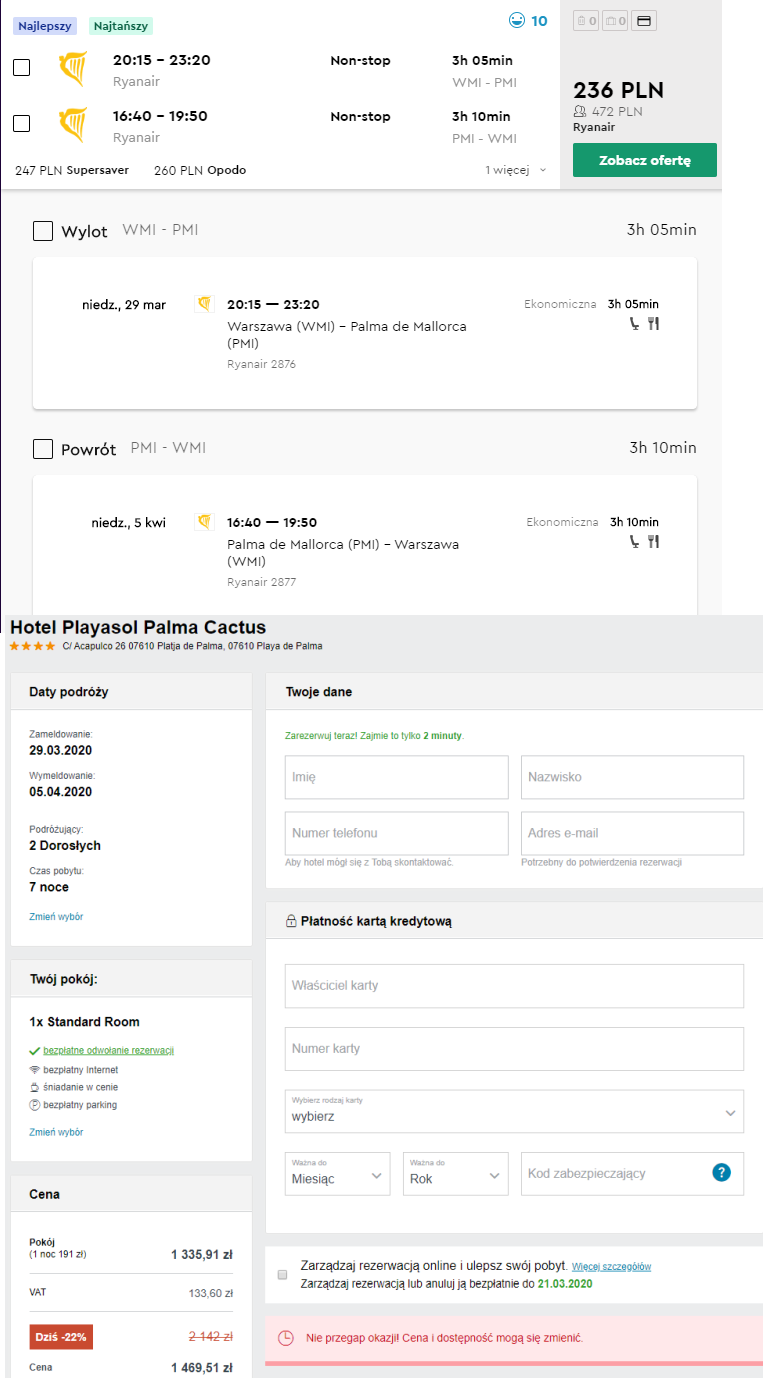Focus the Imię input field

point(397,777)
